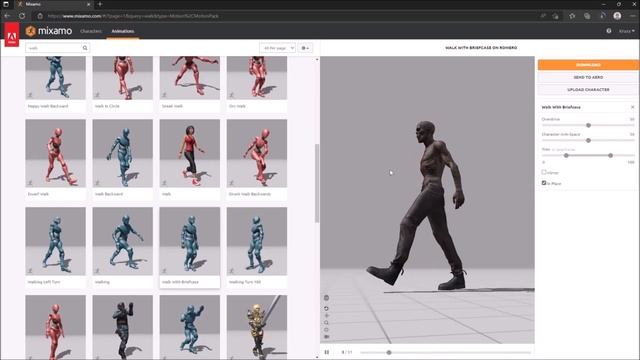Close the Mixamo browser tab
Image resolution: width=640 pixels, height=360 pixels.
pyautogui.click(x=89, y=4)
